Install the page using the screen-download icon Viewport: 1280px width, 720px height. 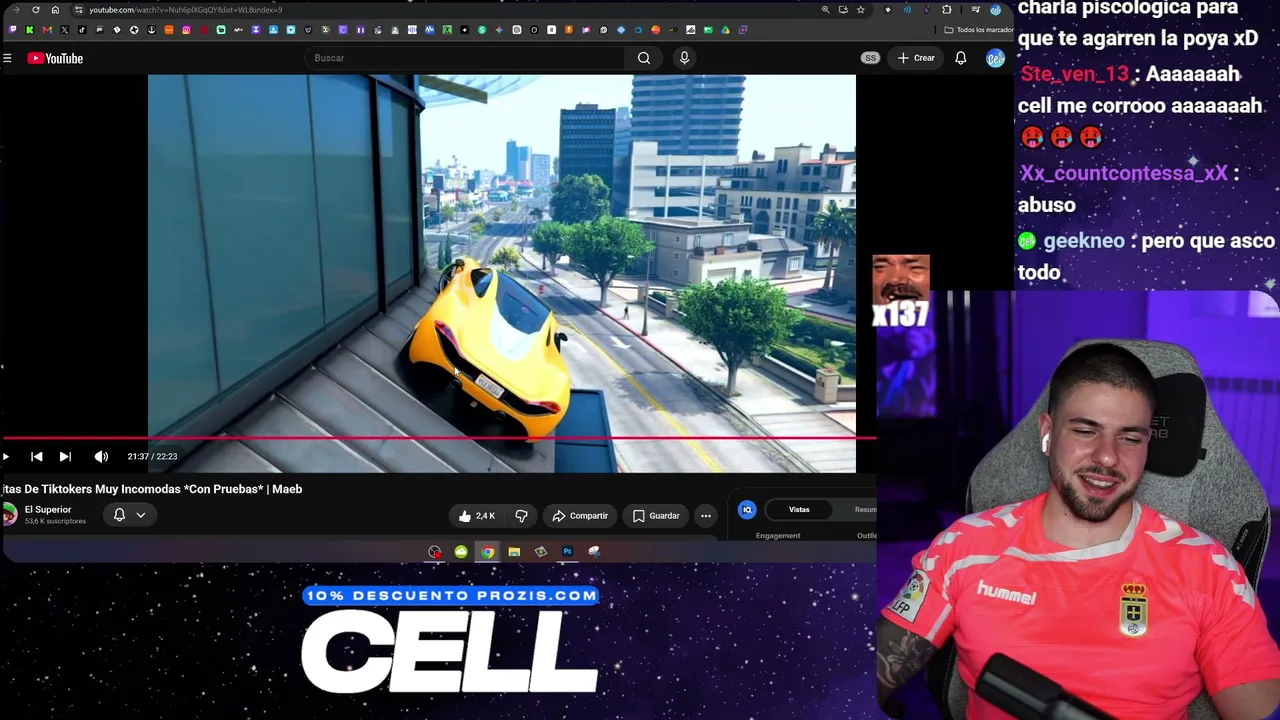coord(843,10)
